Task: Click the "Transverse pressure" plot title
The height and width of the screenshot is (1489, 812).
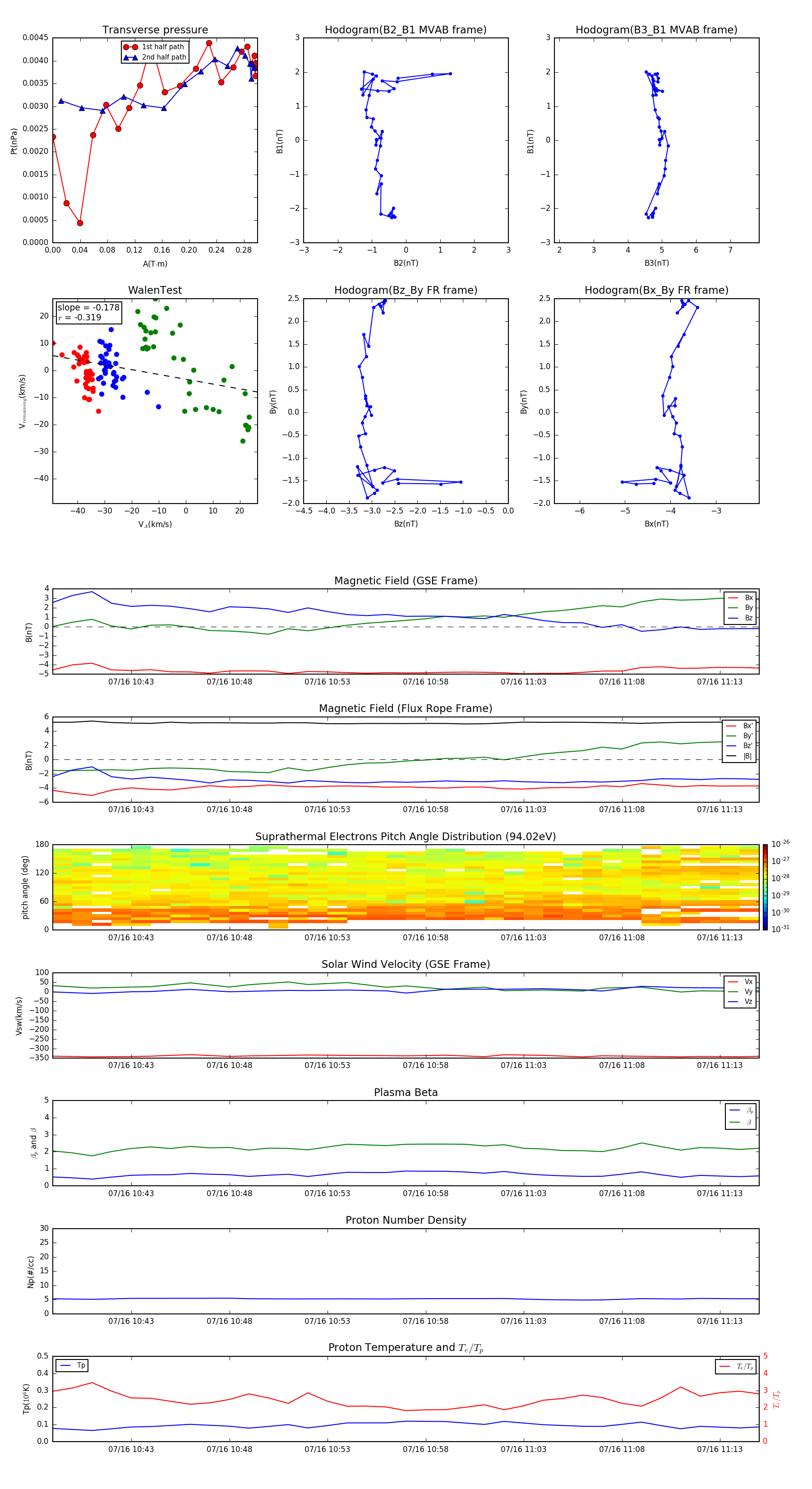Action: 155,29
